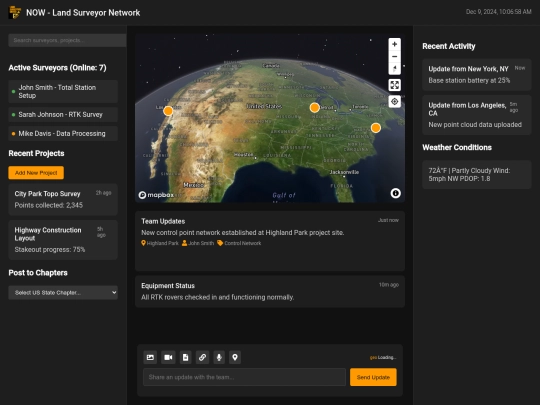
Task: Add location pin to the update
Action: click(235, 357)
